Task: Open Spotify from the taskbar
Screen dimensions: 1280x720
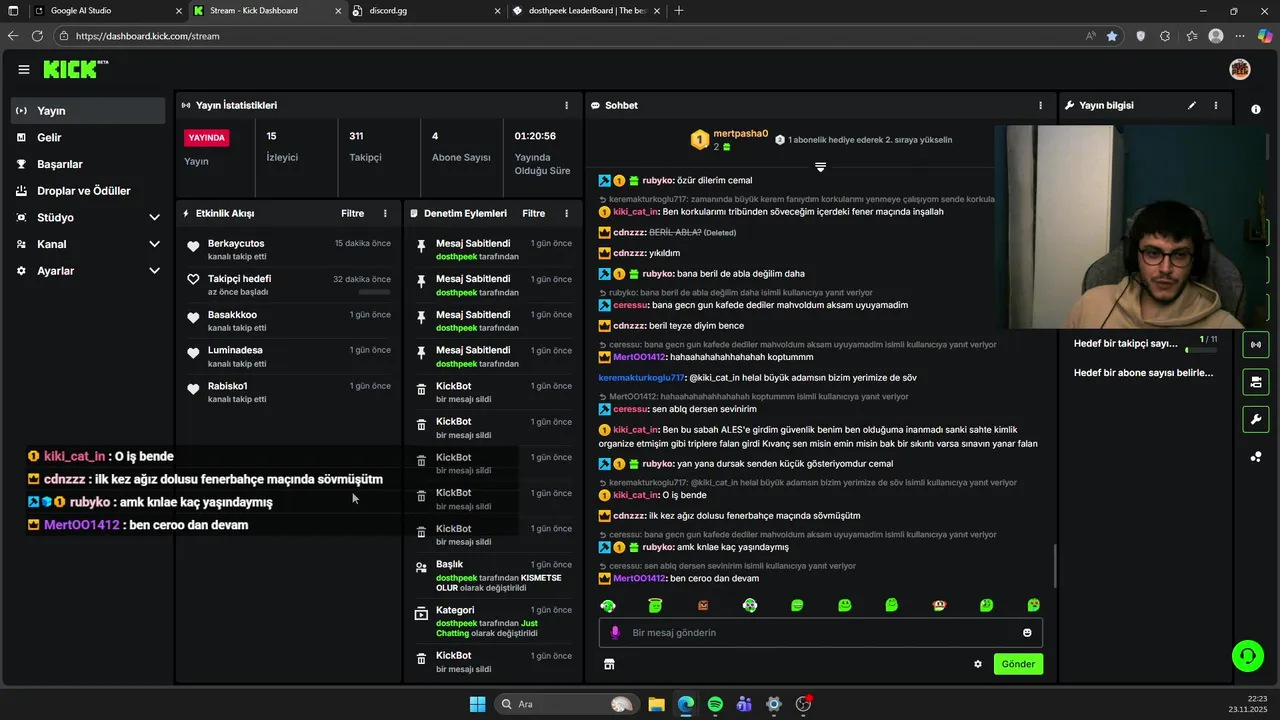Action: [x=715, y=704]
